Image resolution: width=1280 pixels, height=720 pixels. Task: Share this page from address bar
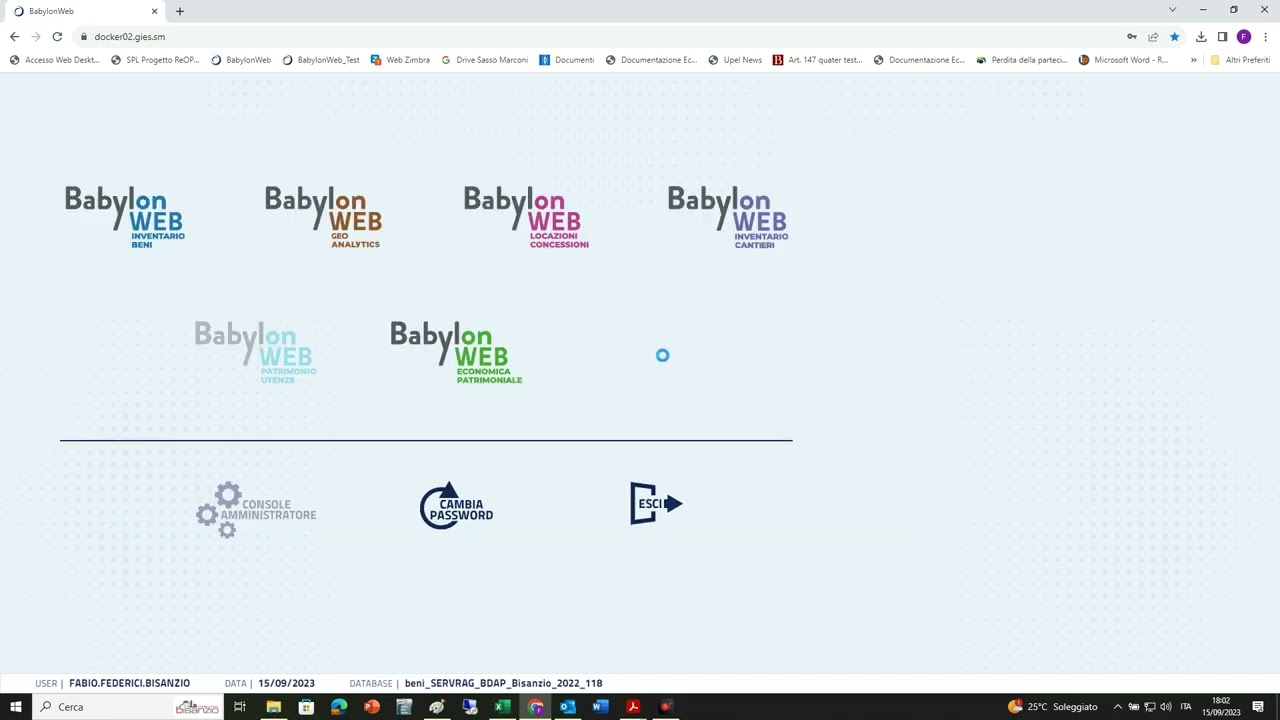click(x=1153, y=37)
